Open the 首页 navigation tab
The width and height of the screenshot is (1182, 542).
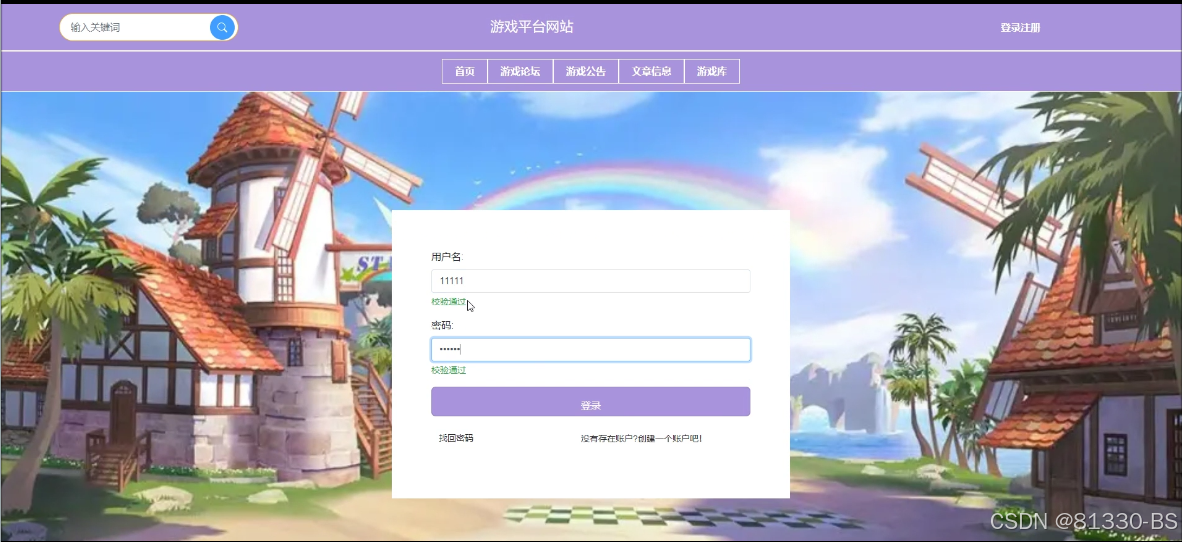(x=464, y=72)
